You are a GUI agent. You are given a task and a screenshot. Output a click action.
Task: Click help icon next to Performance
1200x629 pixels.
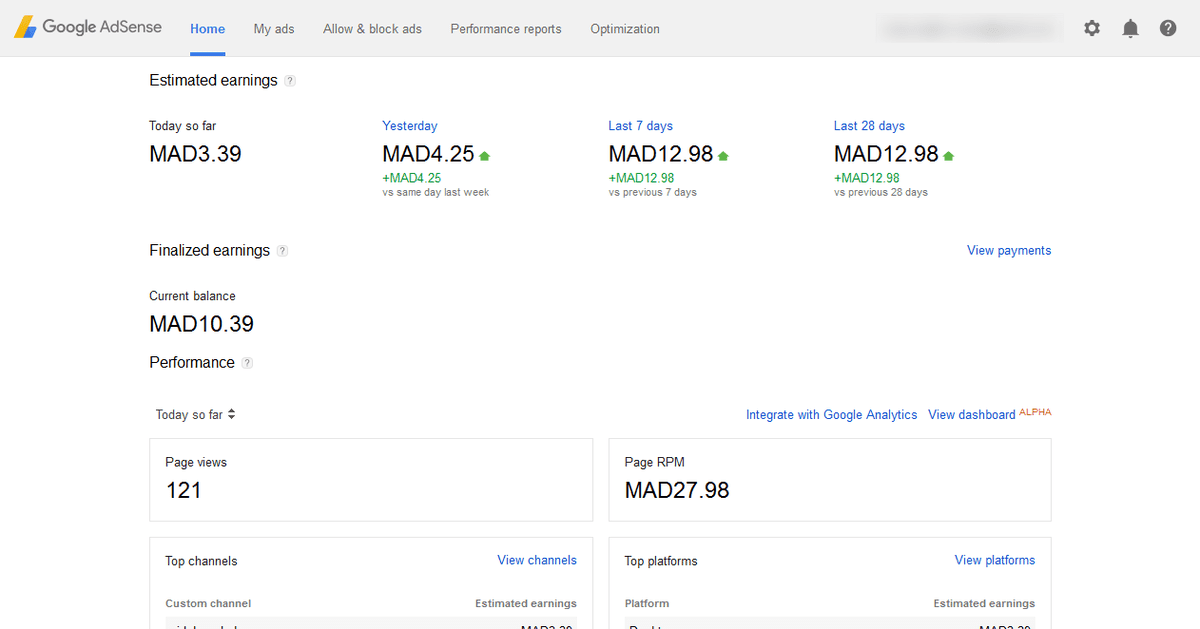coord(247,363)
